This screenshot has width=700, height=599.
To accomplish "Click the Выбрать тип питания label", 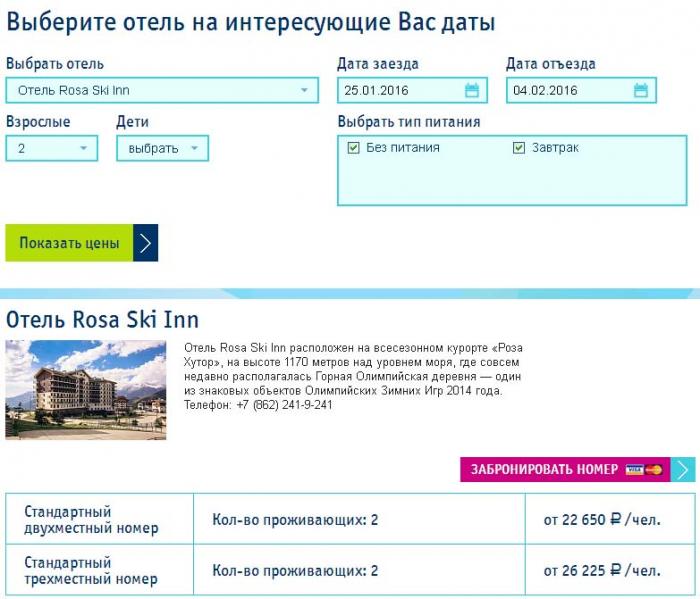I will 409,121.
